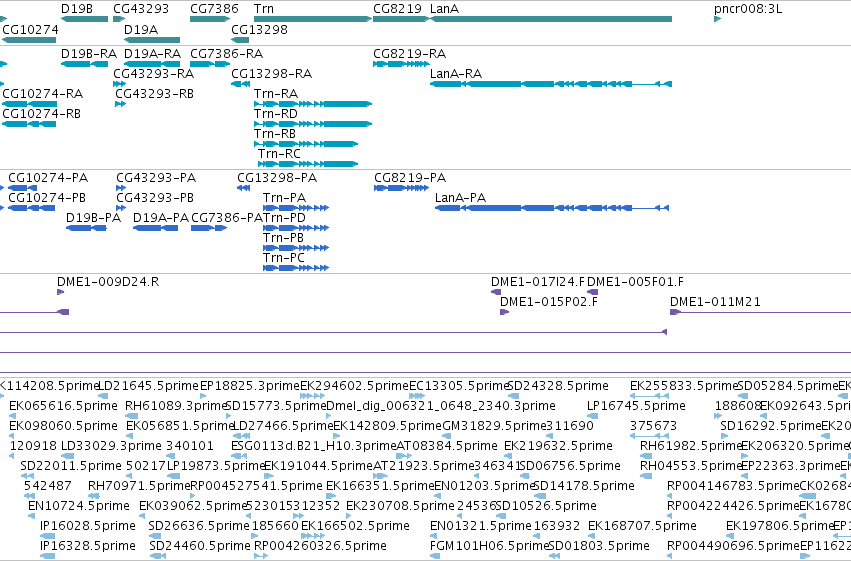Click the EK255833.5prime EST label
This screenshot has width=851, height=561.
click(x=684, y=386)
